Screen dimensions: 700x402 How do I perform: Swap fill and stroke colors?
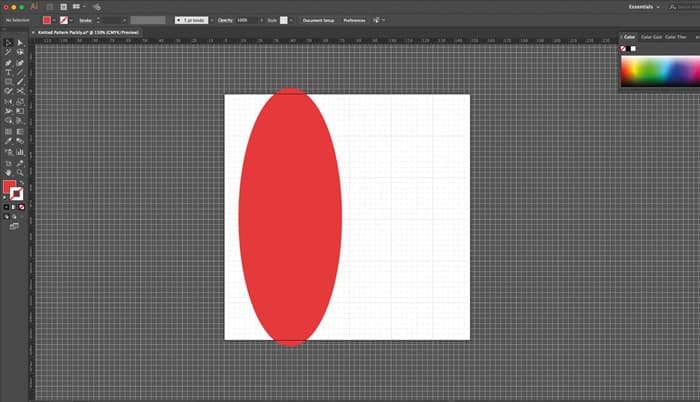tap(21, 183)
